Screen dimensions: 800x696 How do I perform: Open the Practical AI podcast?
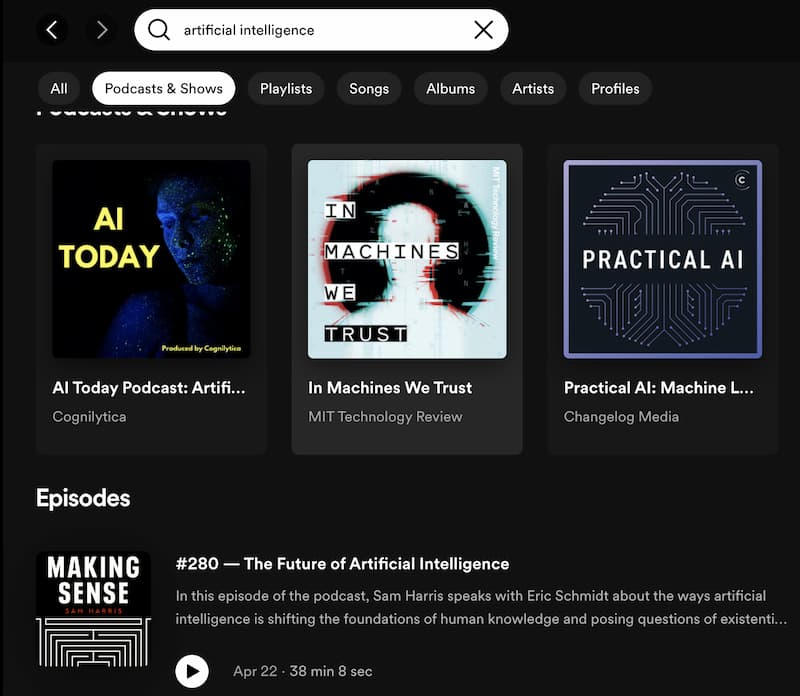[x=663, y=260]
